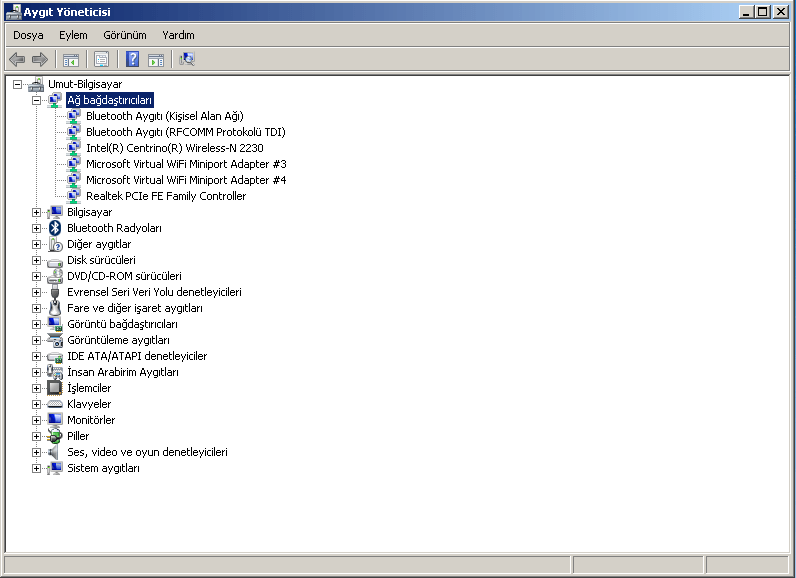The height and width of the screenshot is (578, 796).
Task: Click the IDE ATA/ATAPI controller icon
Action: 55,357
